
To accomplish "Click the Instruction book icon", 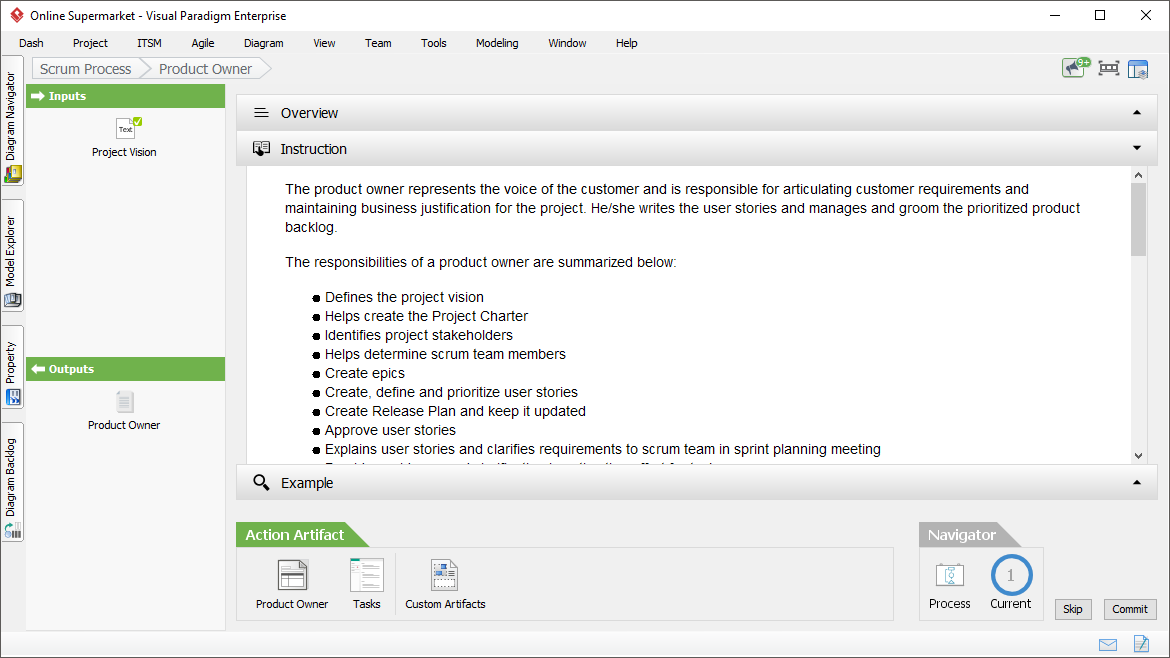I will point(261,148).
